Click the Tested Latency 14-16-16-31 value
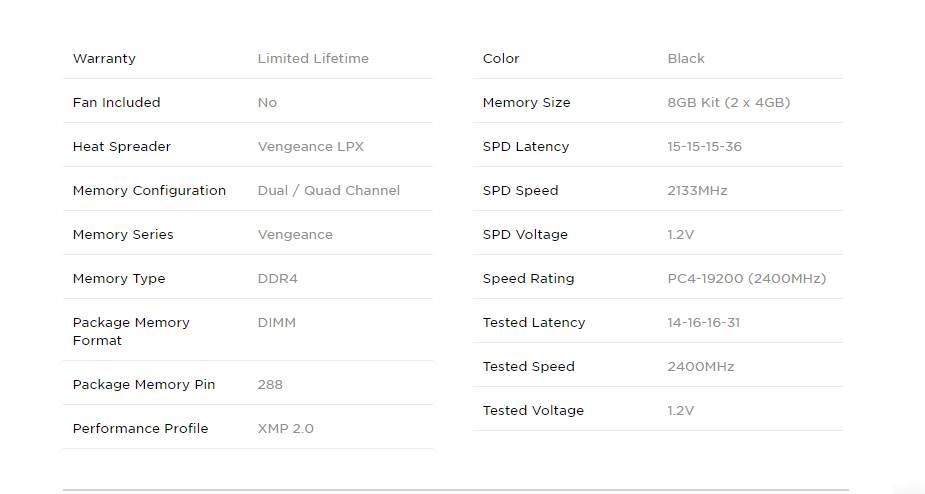This screenshot has height=494, width=925. pos(704,323)
